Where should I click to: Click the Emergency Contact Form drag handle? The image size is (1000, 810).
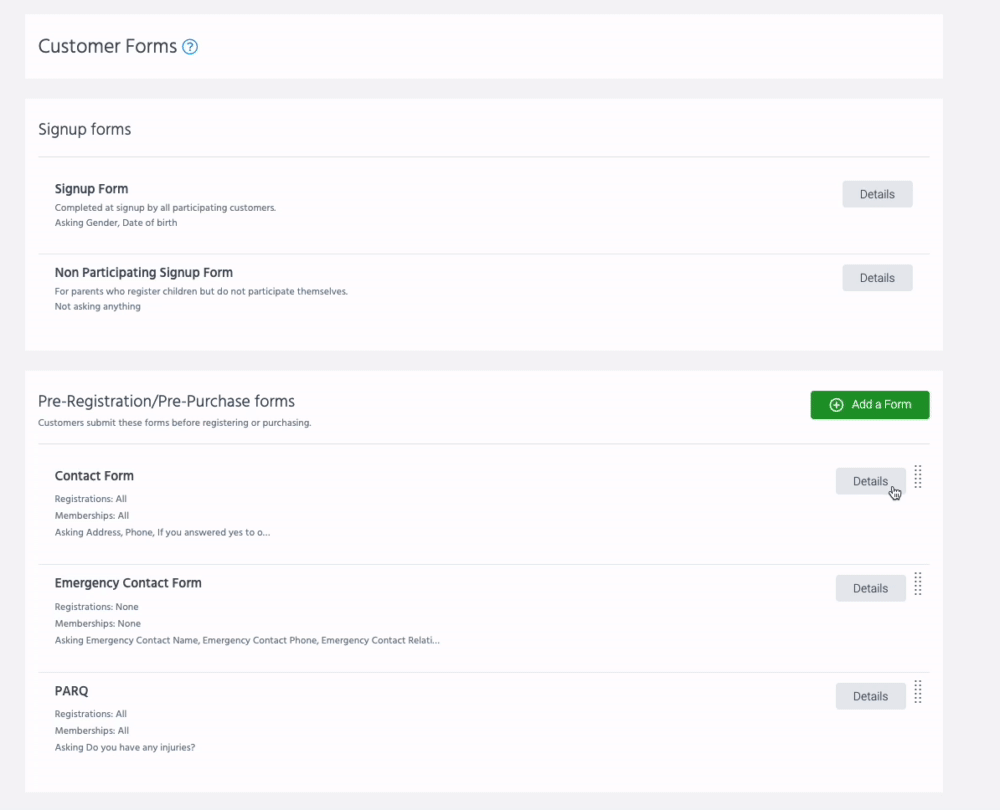tap(918, 585)
